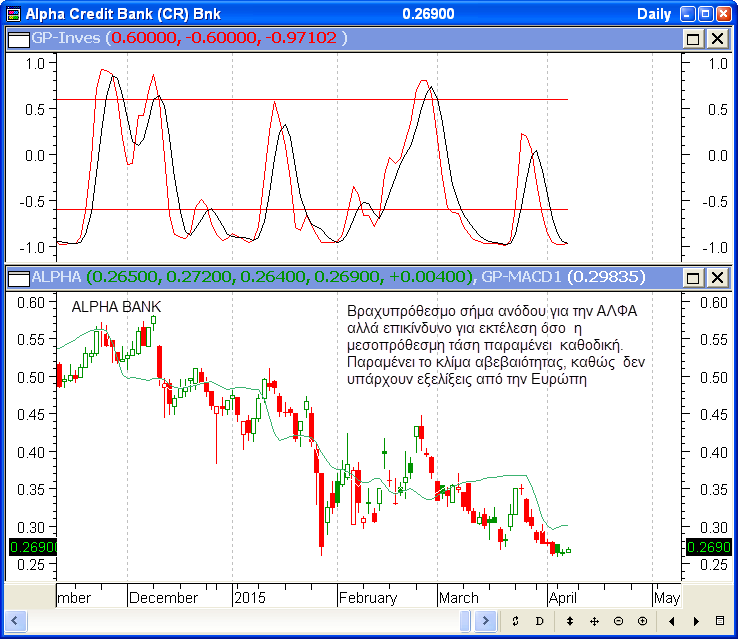This screenshot has height=639, width=738.
Task: Click the ALPHA BANK chart label
Action: point(116,307)
